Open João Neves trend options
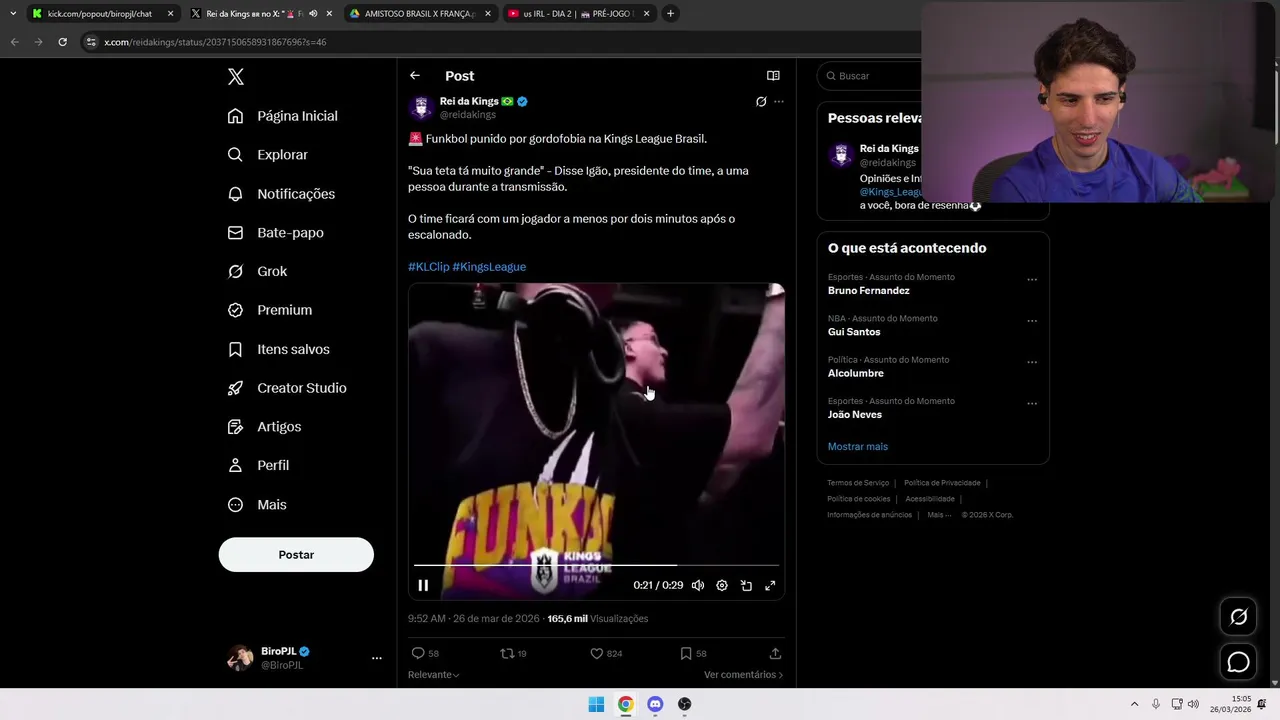 click(1032, 404)
